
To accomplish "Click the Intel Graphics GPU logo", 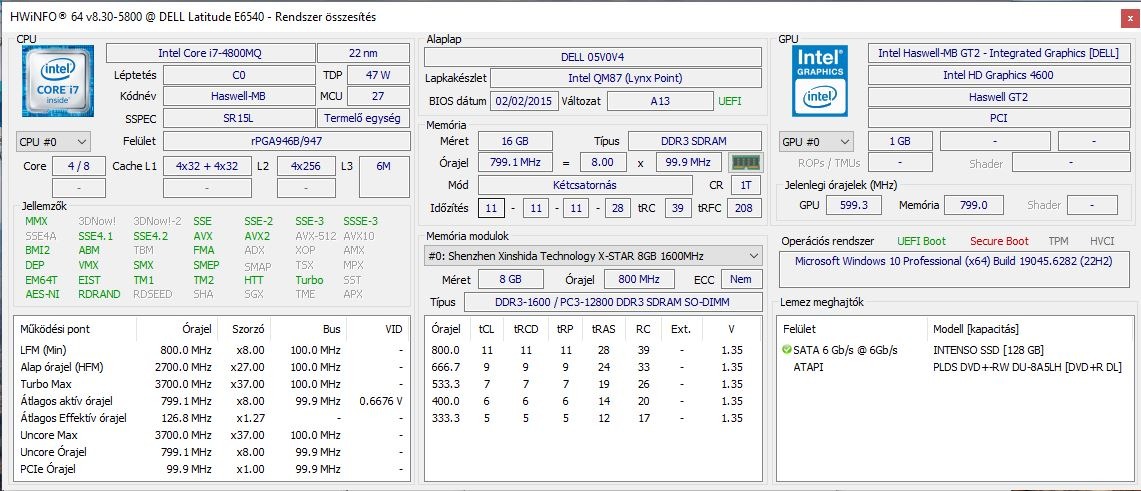I will [820, 81].
